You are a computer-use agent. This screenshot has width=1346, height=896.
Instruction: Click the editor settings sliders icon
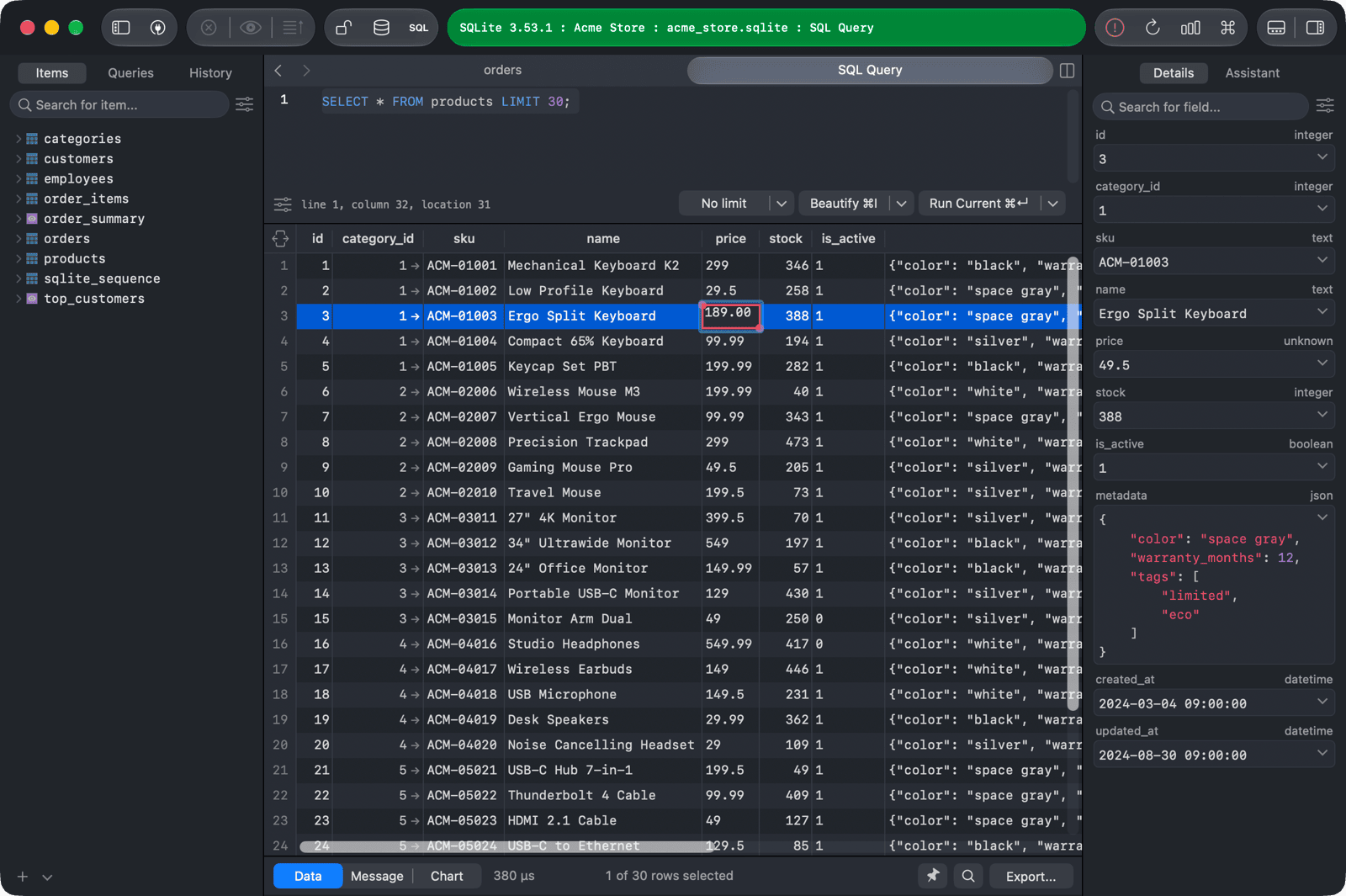283,204
